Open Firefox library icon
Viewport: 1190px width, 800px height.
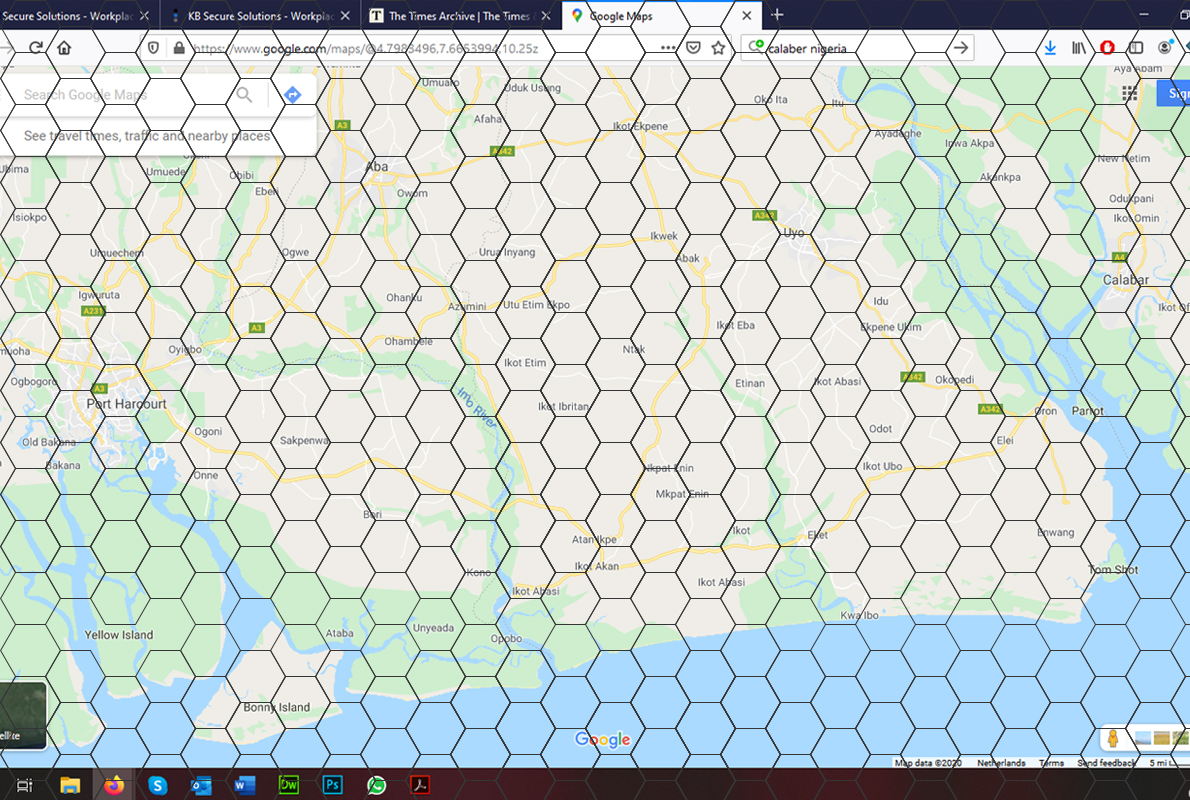point(1078,48)
